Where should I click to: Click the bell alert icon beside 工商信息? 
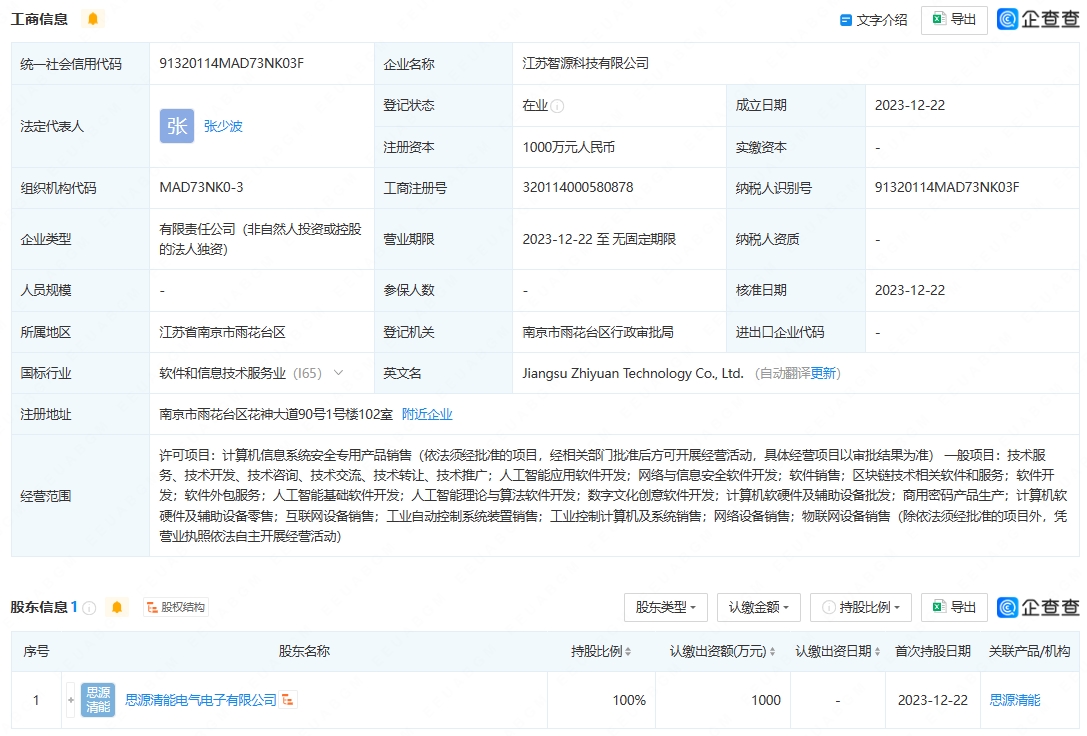[x=93, y=19]
